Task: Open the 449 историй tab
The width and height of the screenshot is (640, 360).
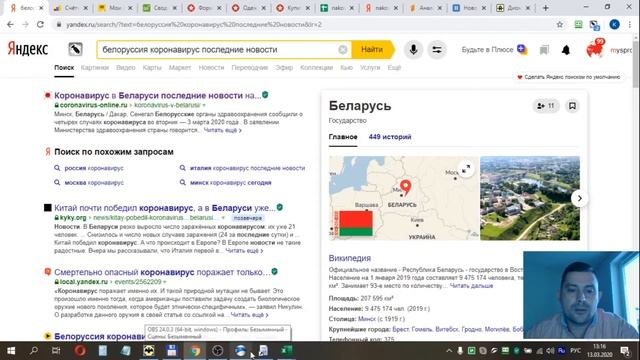Action: coord(390,137)
